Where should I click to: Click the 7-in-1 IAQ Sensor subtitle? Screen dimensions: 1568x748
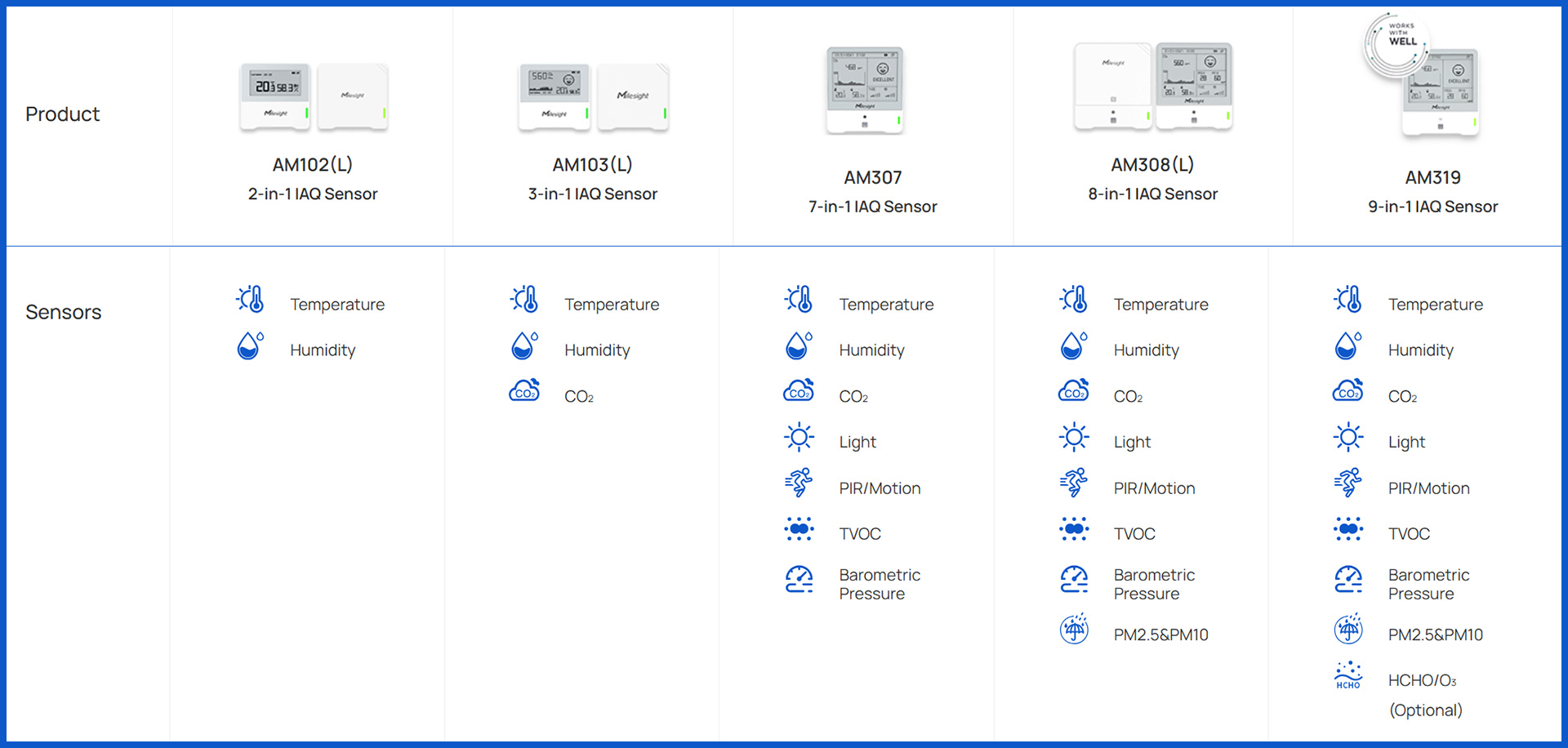coord(872,207)
